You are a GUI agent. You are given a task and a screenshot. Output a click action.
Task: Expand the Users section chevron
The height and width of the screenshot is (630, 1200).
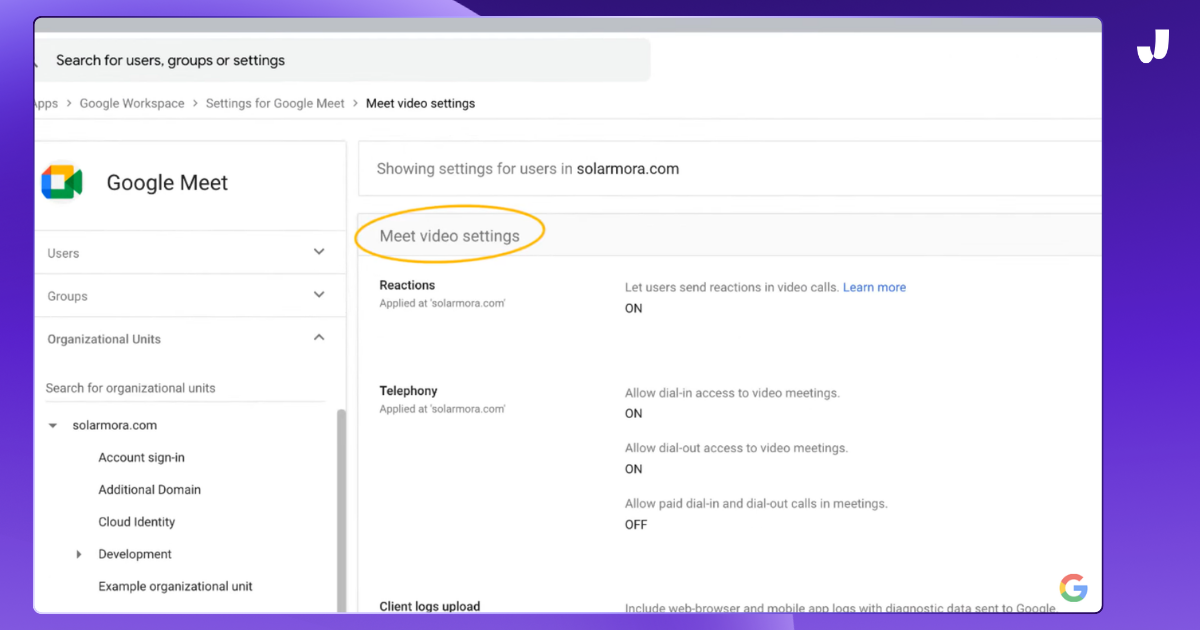319,252
